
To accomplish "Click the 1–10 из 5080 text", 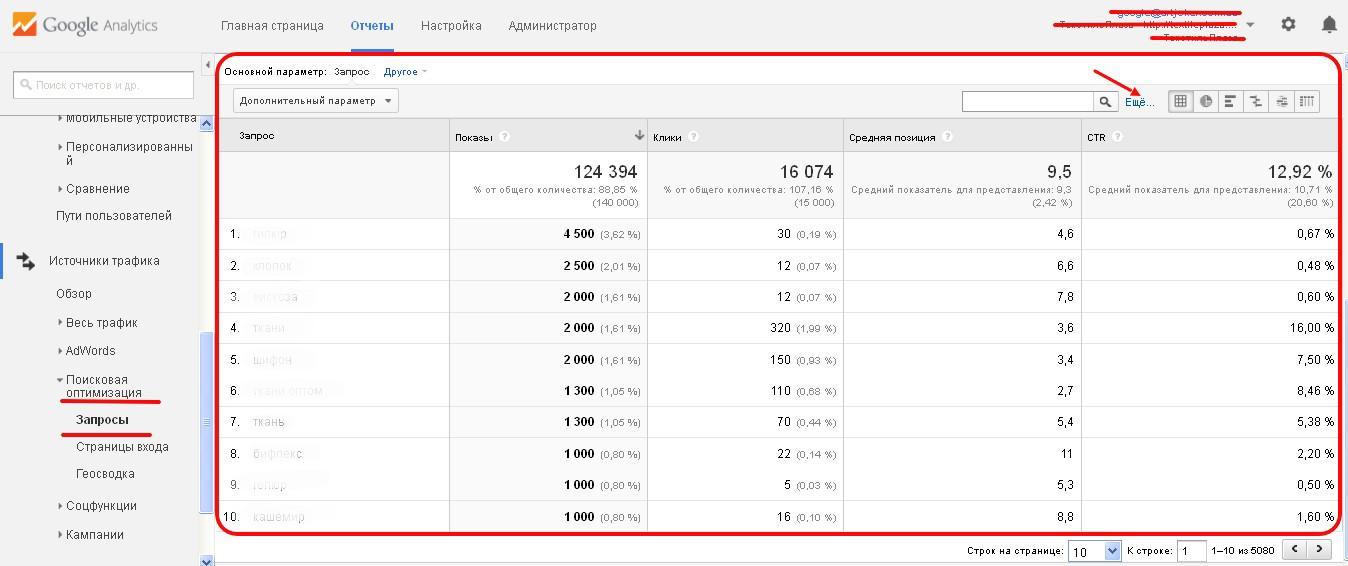I will coord(1243,550).
